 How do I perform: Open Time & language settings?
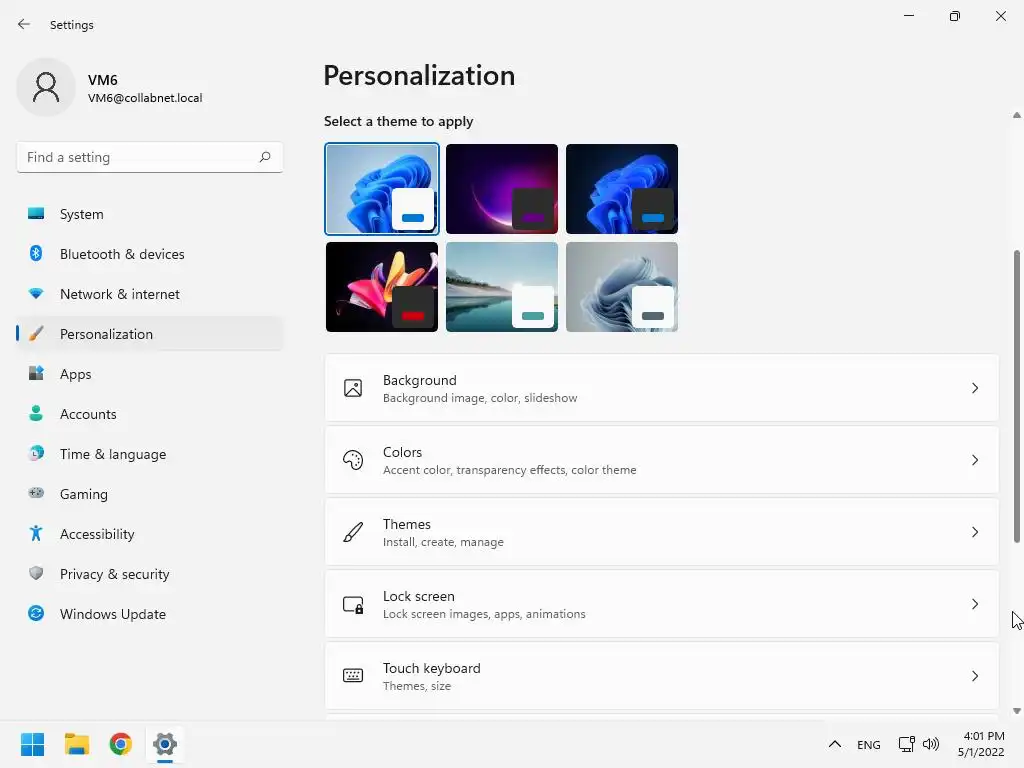pos(150,454)
